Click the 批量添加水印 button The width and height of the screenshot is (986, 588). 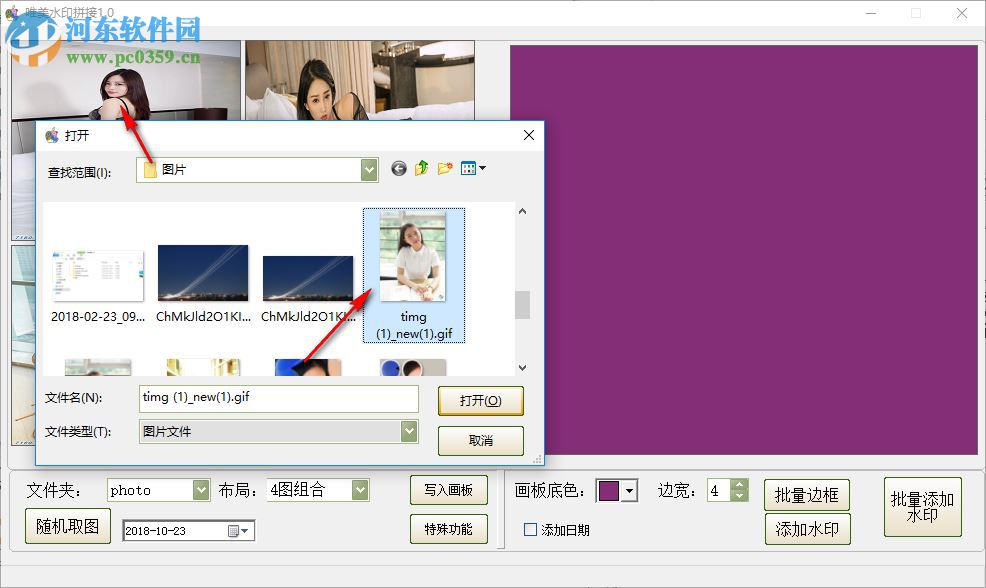(x=922, y=507)
